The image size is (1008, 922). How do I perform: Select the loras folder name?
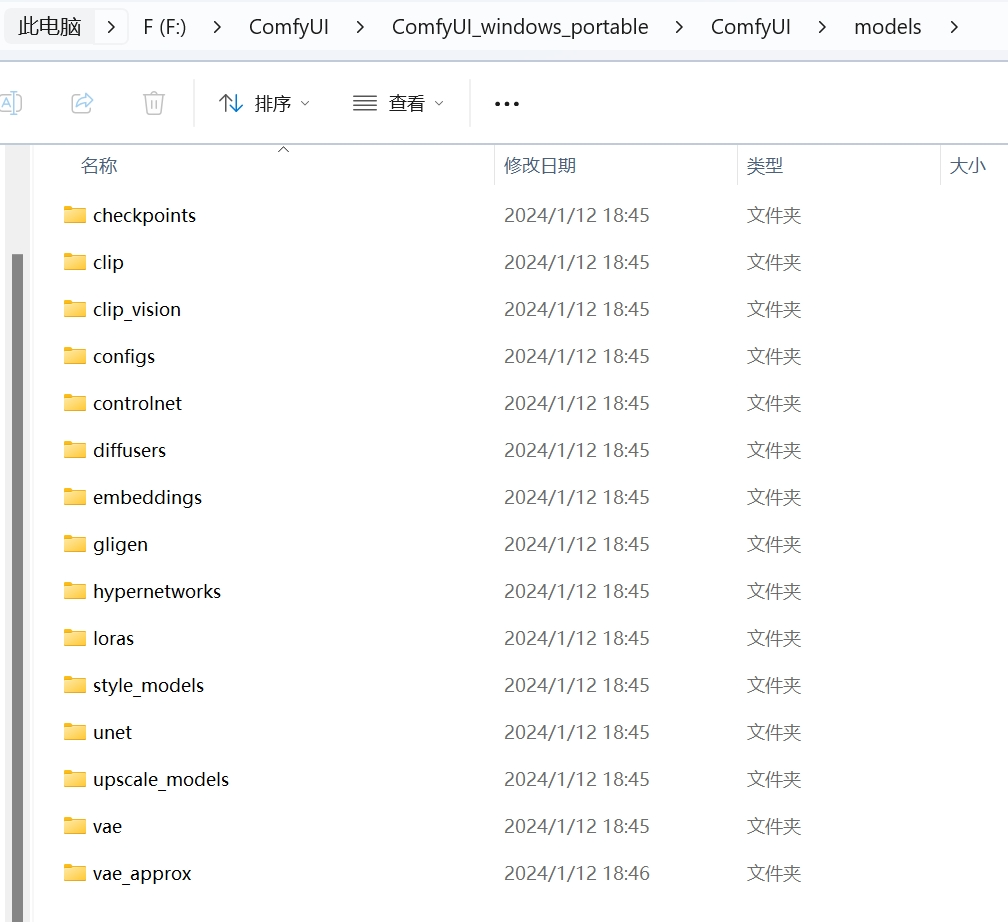coord(113,638)
